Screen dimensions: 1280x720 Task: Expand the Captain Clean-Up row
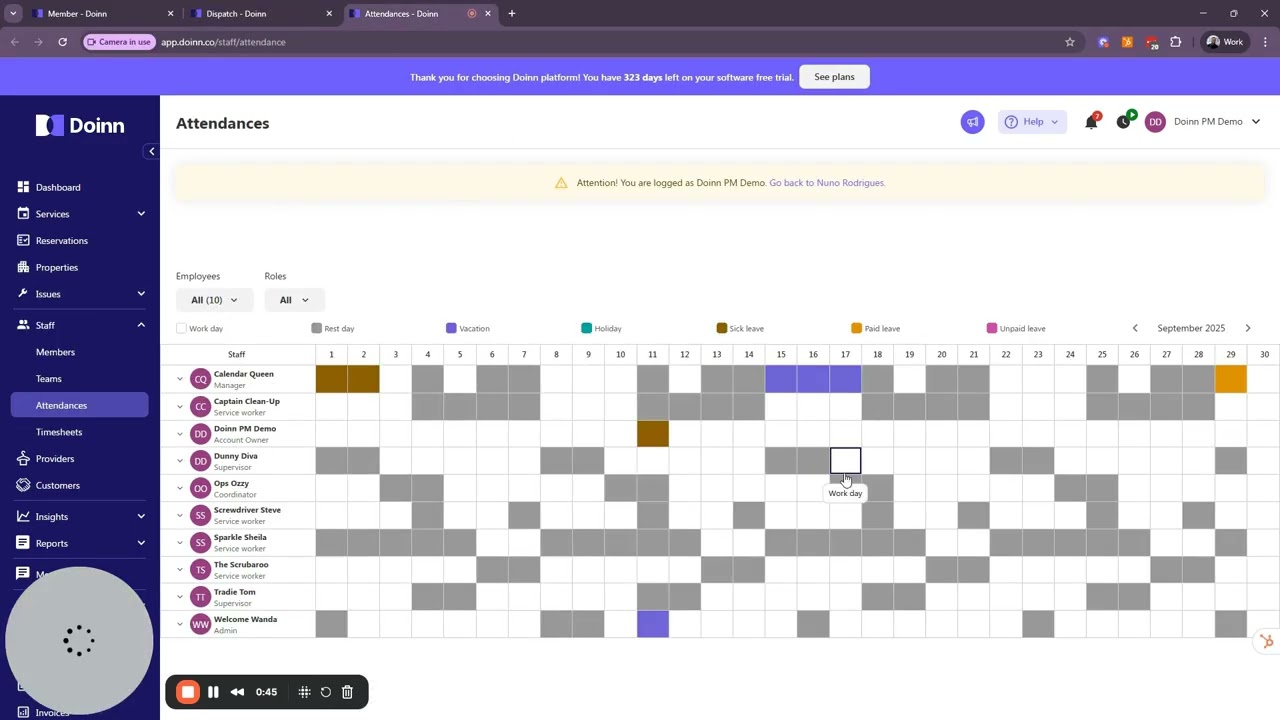click(180, 406)
